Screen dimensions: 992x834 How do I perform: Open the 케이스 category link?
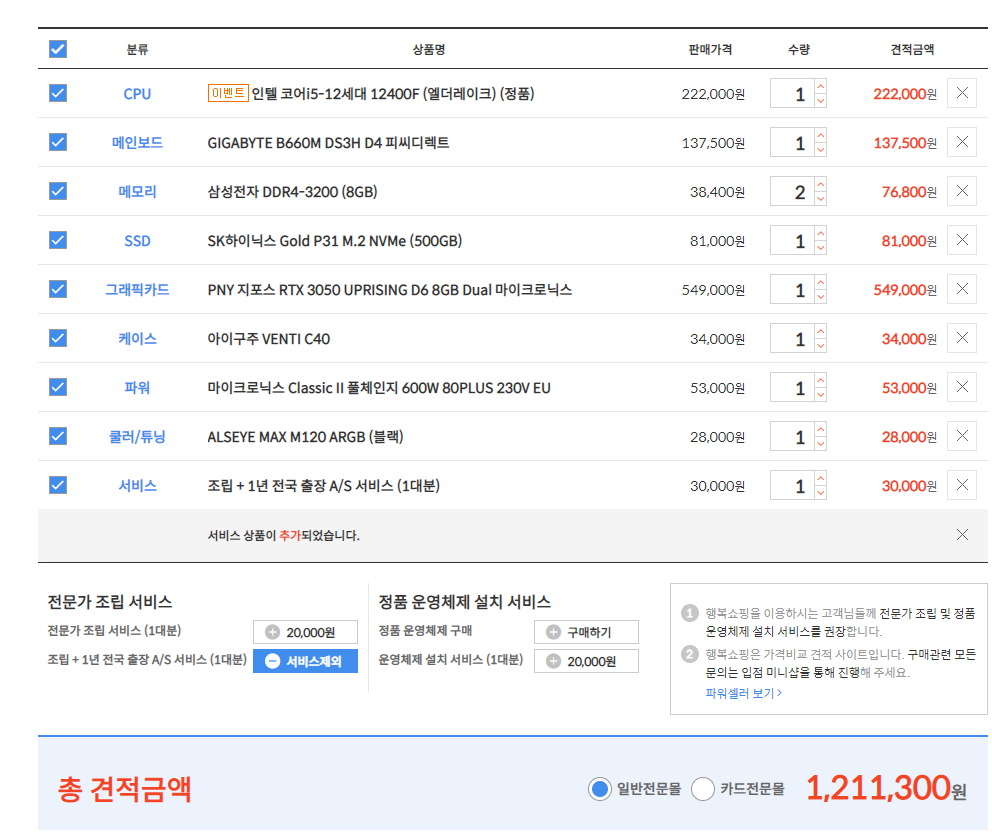tap(137, 339)
